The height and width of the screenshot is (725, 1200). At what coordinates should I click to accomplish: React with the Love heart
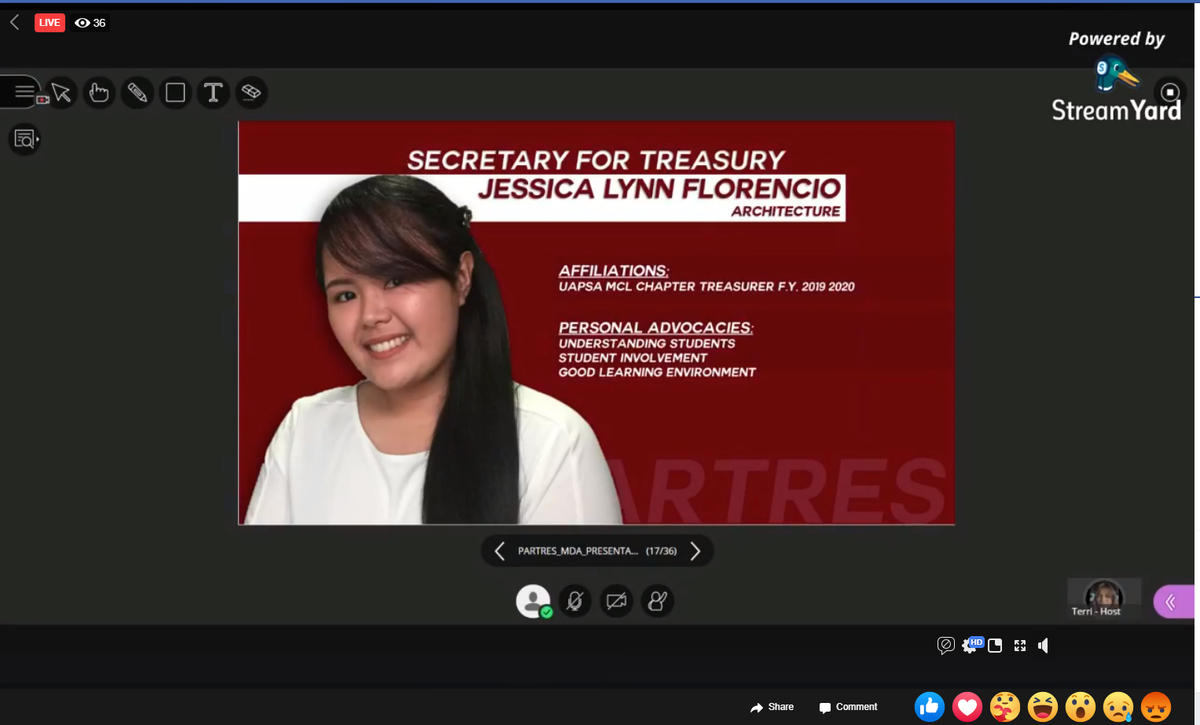tap(967, 707)
